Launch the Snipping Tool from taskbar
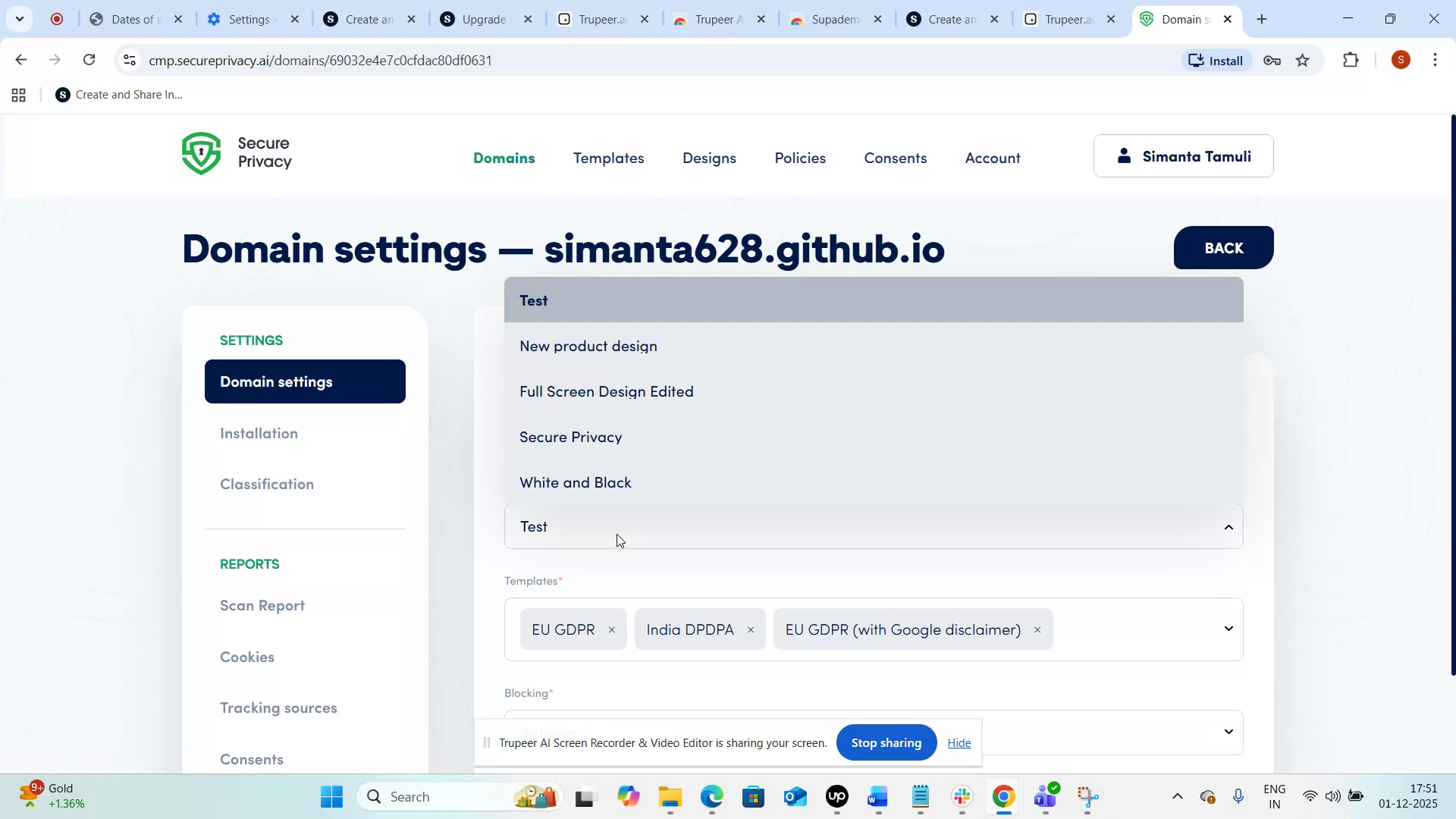Image resolution: width=1456 pixels, height=819 pixels. 1087,796
